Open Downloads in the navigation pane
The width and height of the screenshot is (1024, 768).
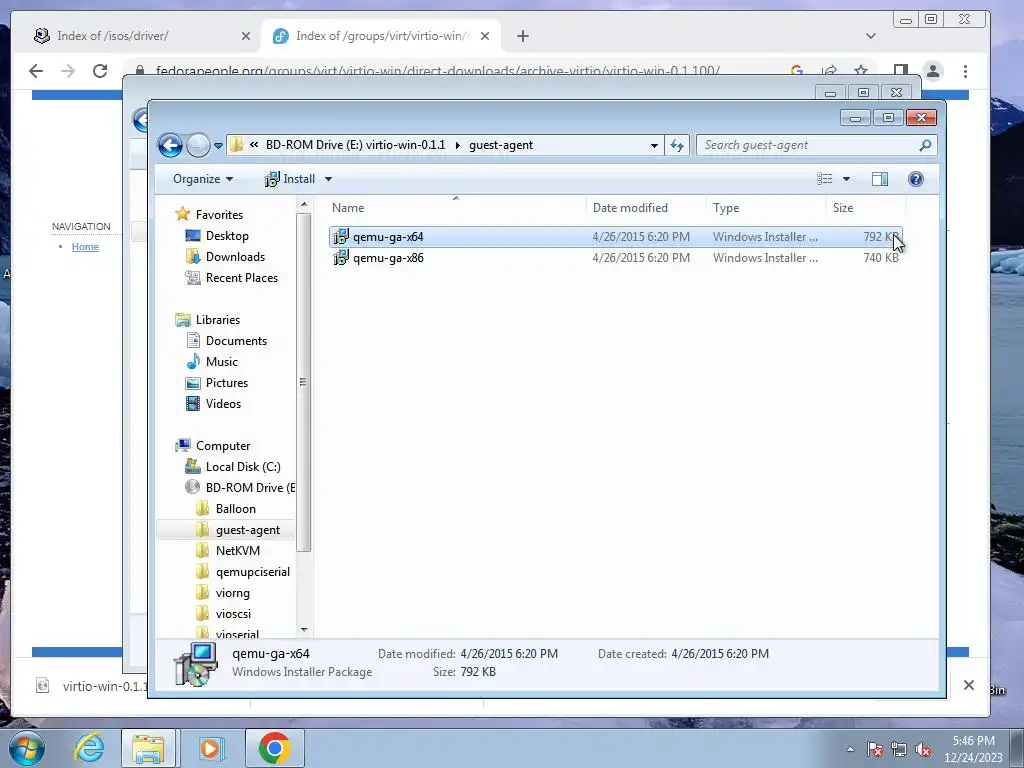[235, 257]
